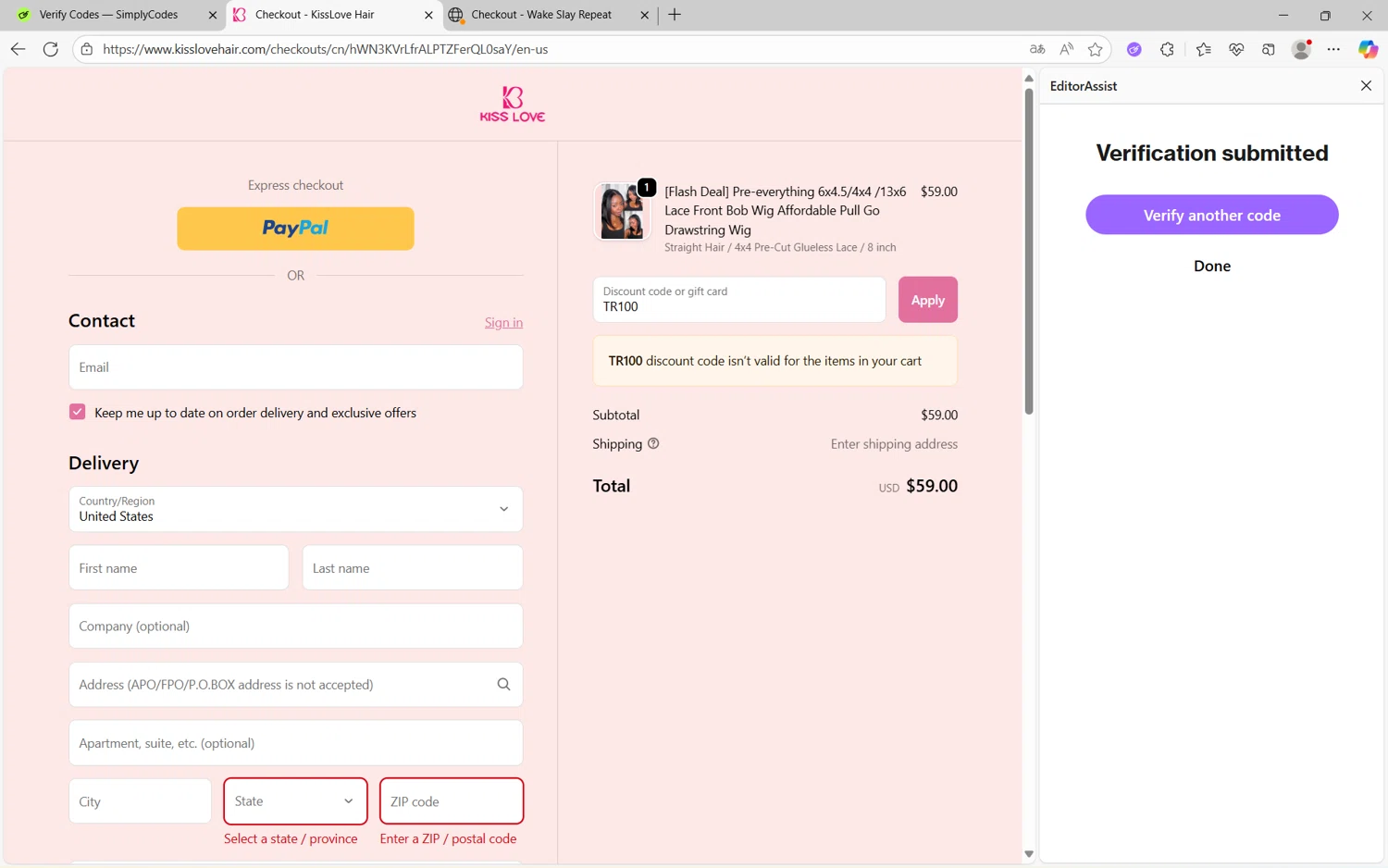Open browser essentials heart icon
The width and height of the screenshot is (1388, 868).
point(1236,49)
